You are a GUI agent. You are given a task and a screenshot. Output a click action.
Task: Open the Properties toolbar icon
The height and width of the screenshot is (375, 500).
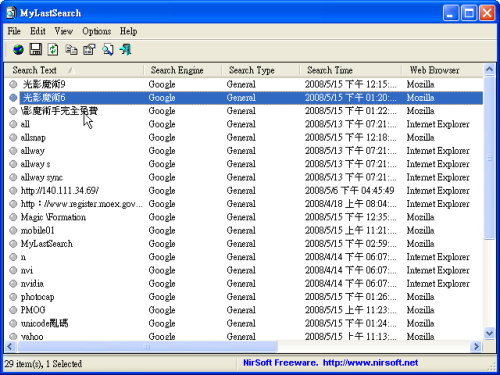(x=89, y=50)
